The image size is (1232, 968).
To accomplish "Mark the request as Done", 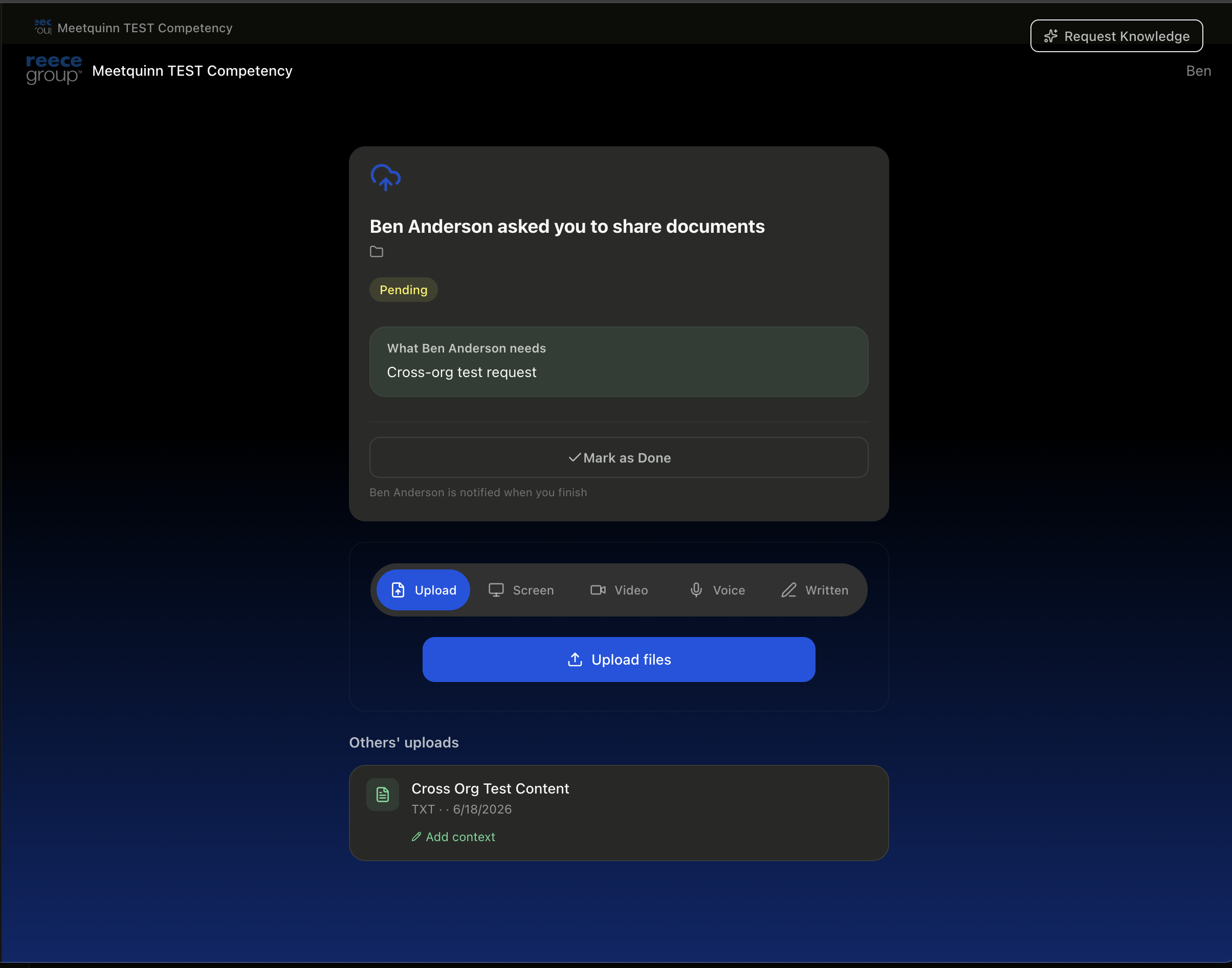I will [x=619, y=457].
